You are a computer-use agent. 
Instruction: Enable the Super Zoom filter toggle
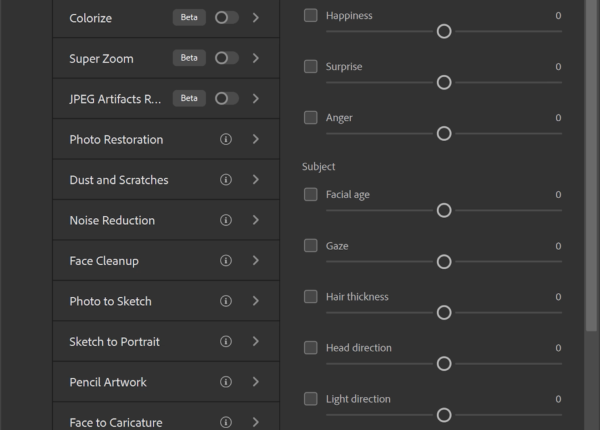pyautogui.click(x=227, y=58)
